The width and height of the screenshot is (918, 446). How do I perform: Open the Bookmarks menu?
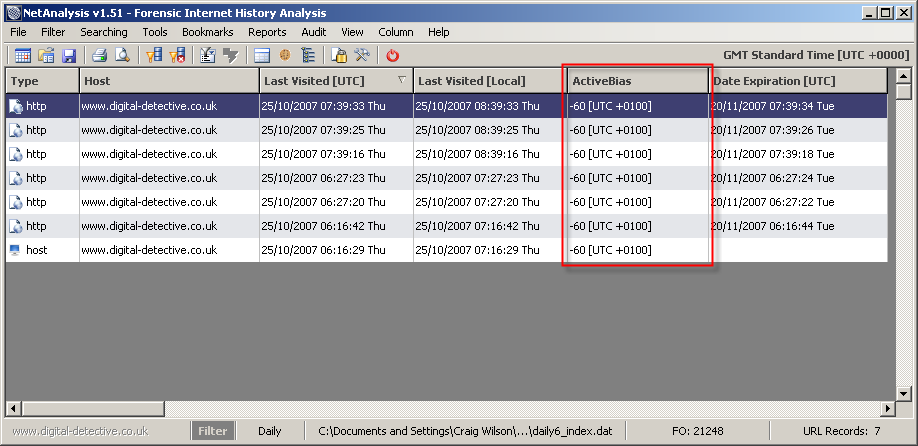pyautogui.click(x=208, y=32)
